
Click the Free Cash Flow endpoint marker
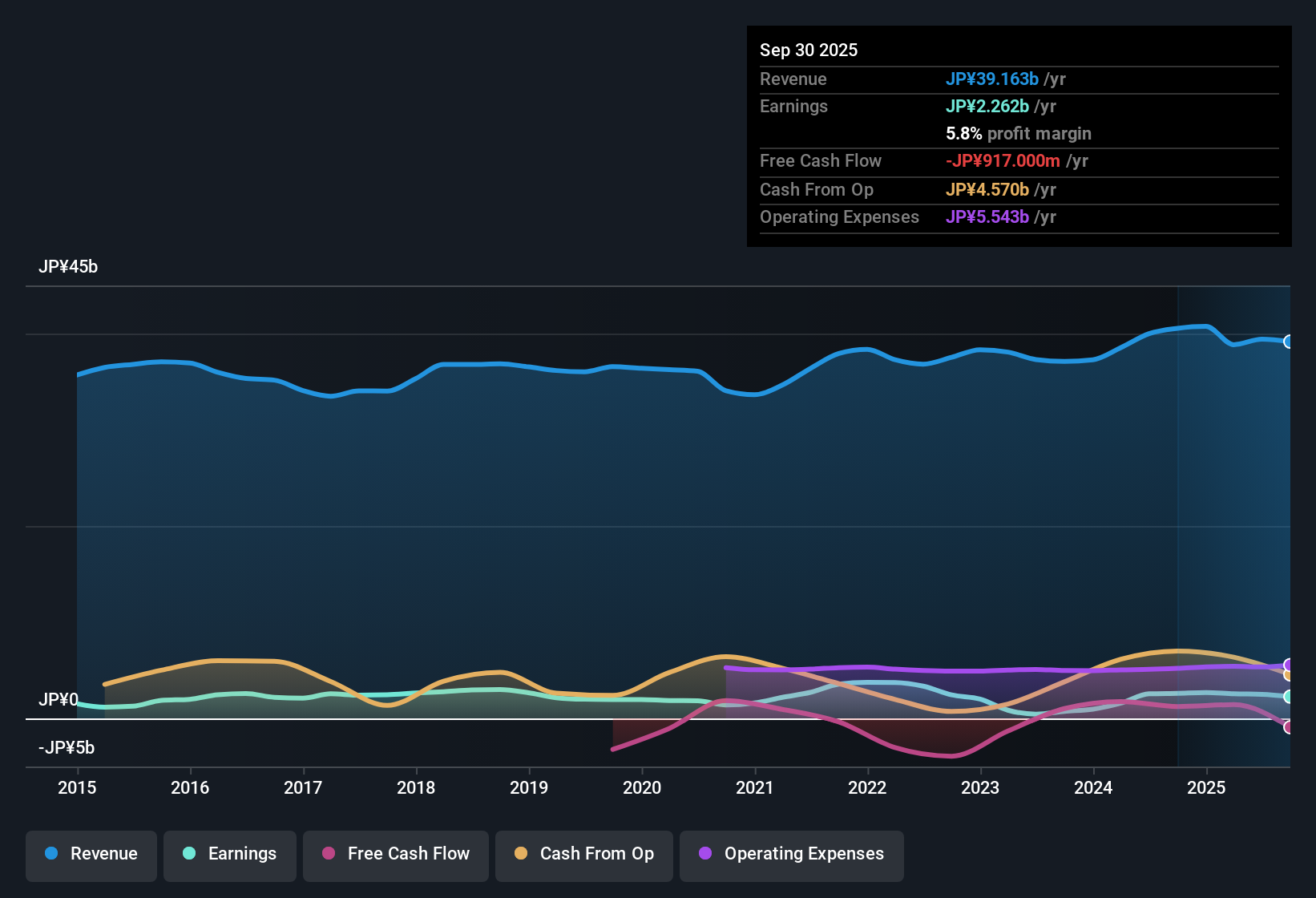coord(1289,728)
